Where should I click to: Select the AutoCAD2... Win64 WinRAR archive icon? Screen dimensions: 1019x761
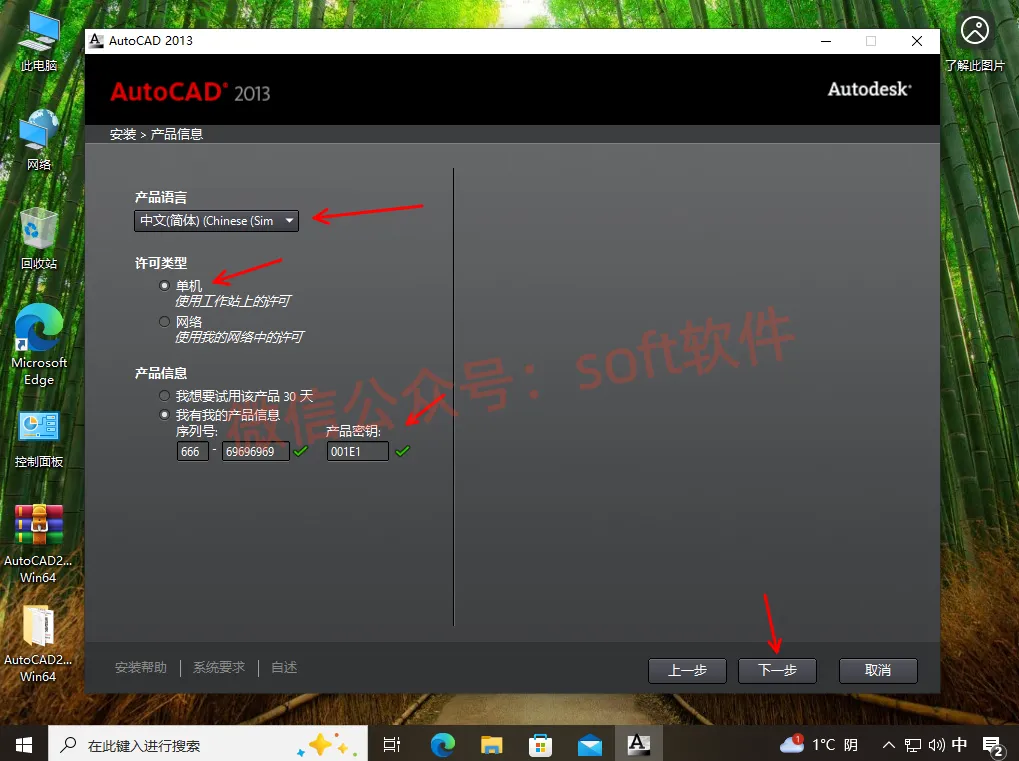[38, 544]
